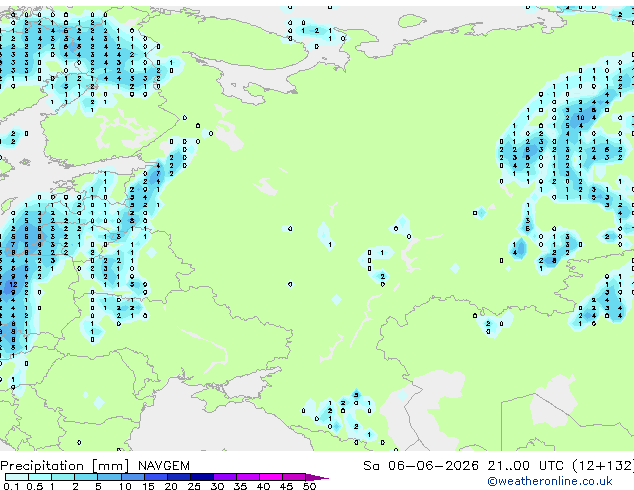Click the '12' precipitation value on the map
This screenshot has height=490, width=634.
[x=13, y=284]
